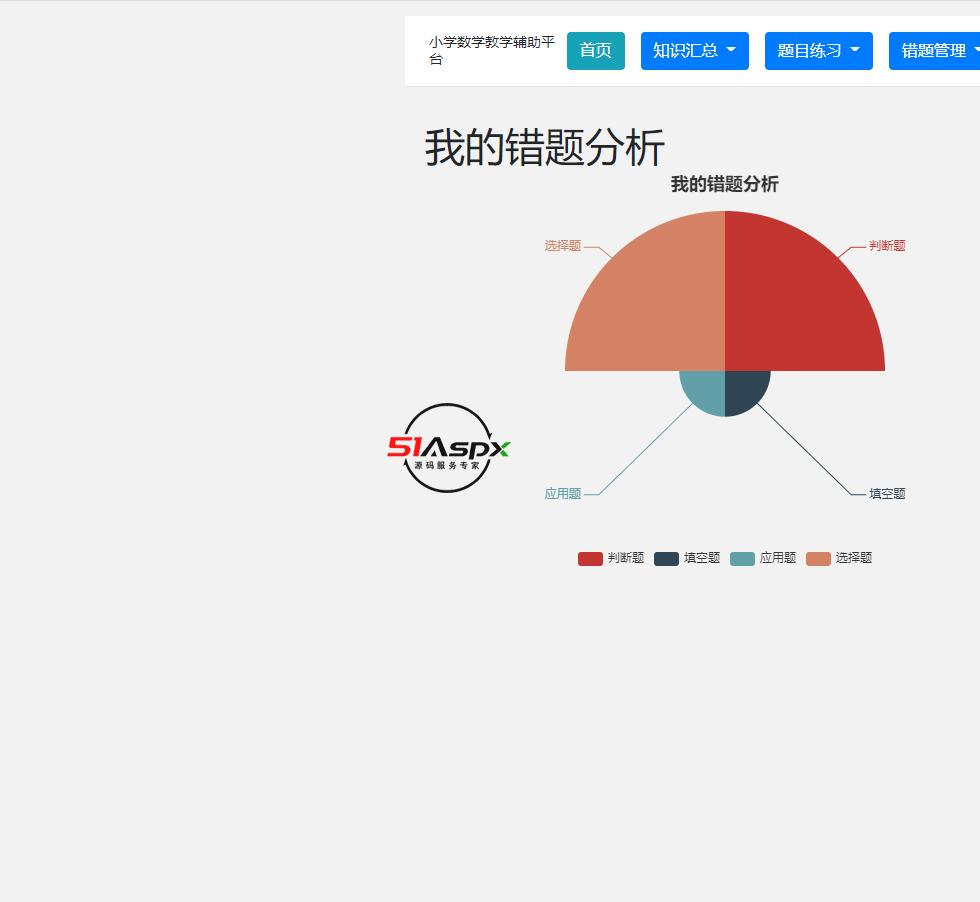Click the dark blue 填空题 pie slice
This screenshot has width=980, height=902.
point(745,390)
